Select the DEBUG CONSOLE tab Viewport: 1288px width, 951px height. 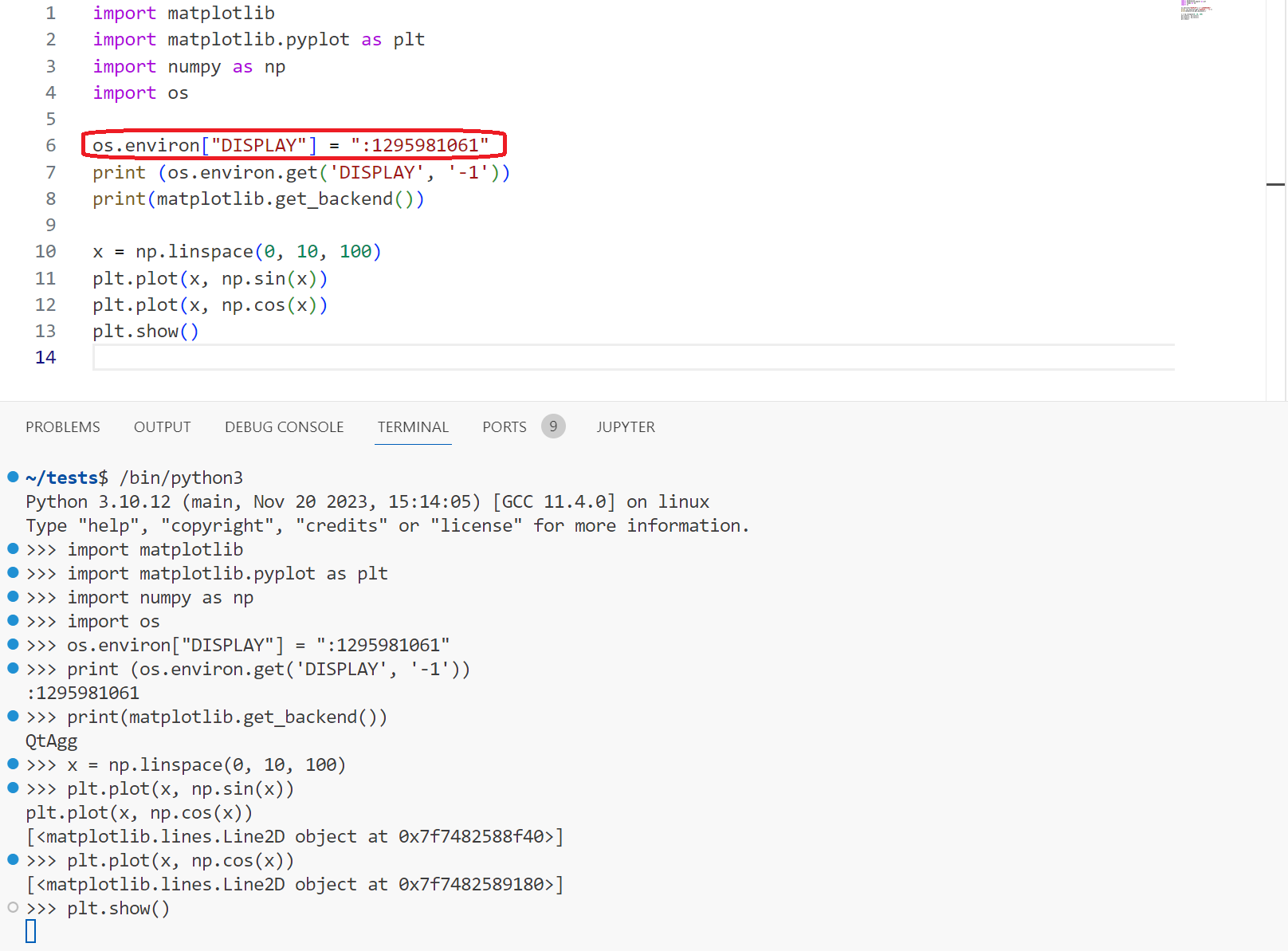[284, 427]
